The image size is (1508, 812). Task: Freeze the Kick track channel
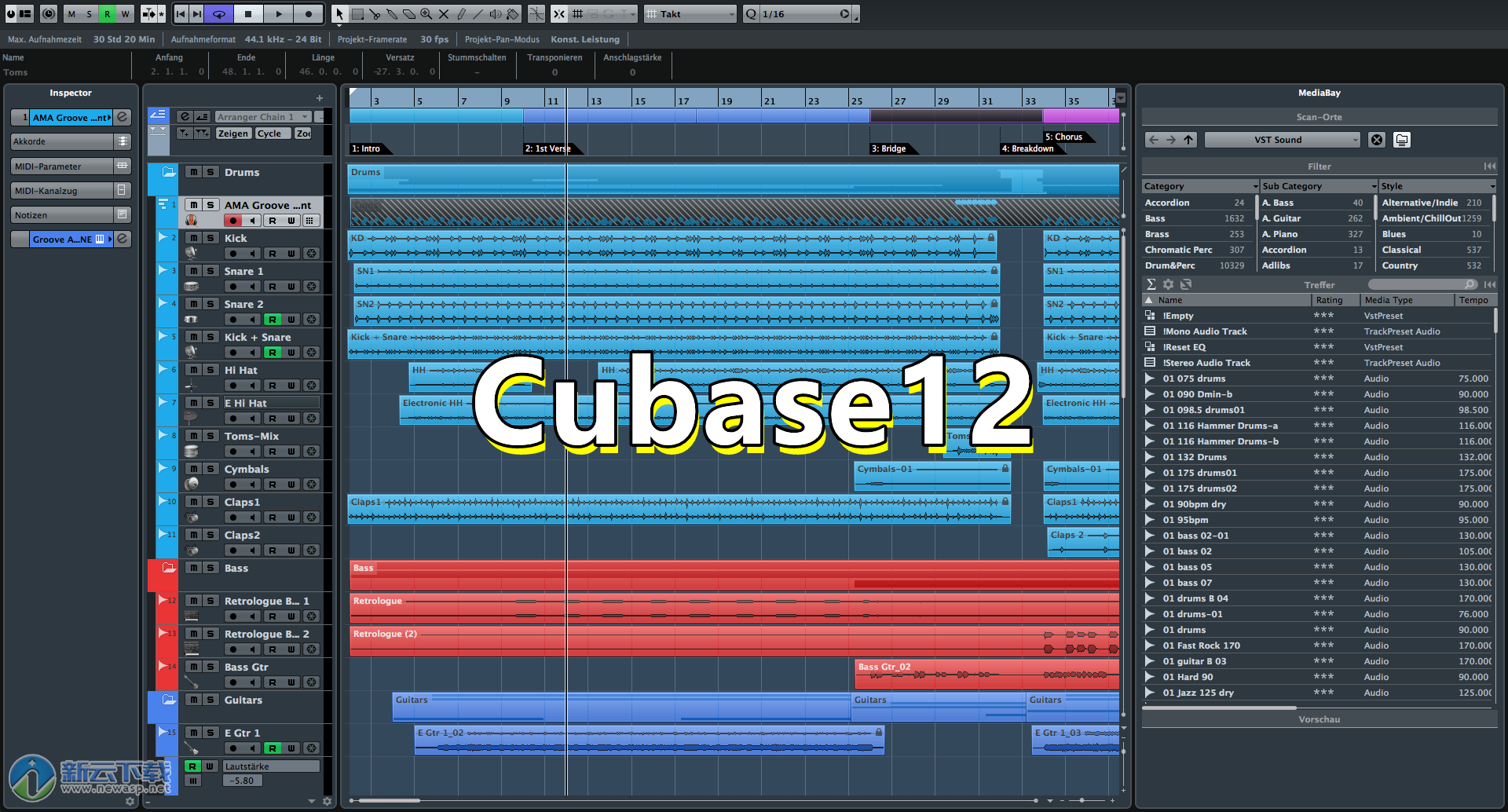pos(312,254)
